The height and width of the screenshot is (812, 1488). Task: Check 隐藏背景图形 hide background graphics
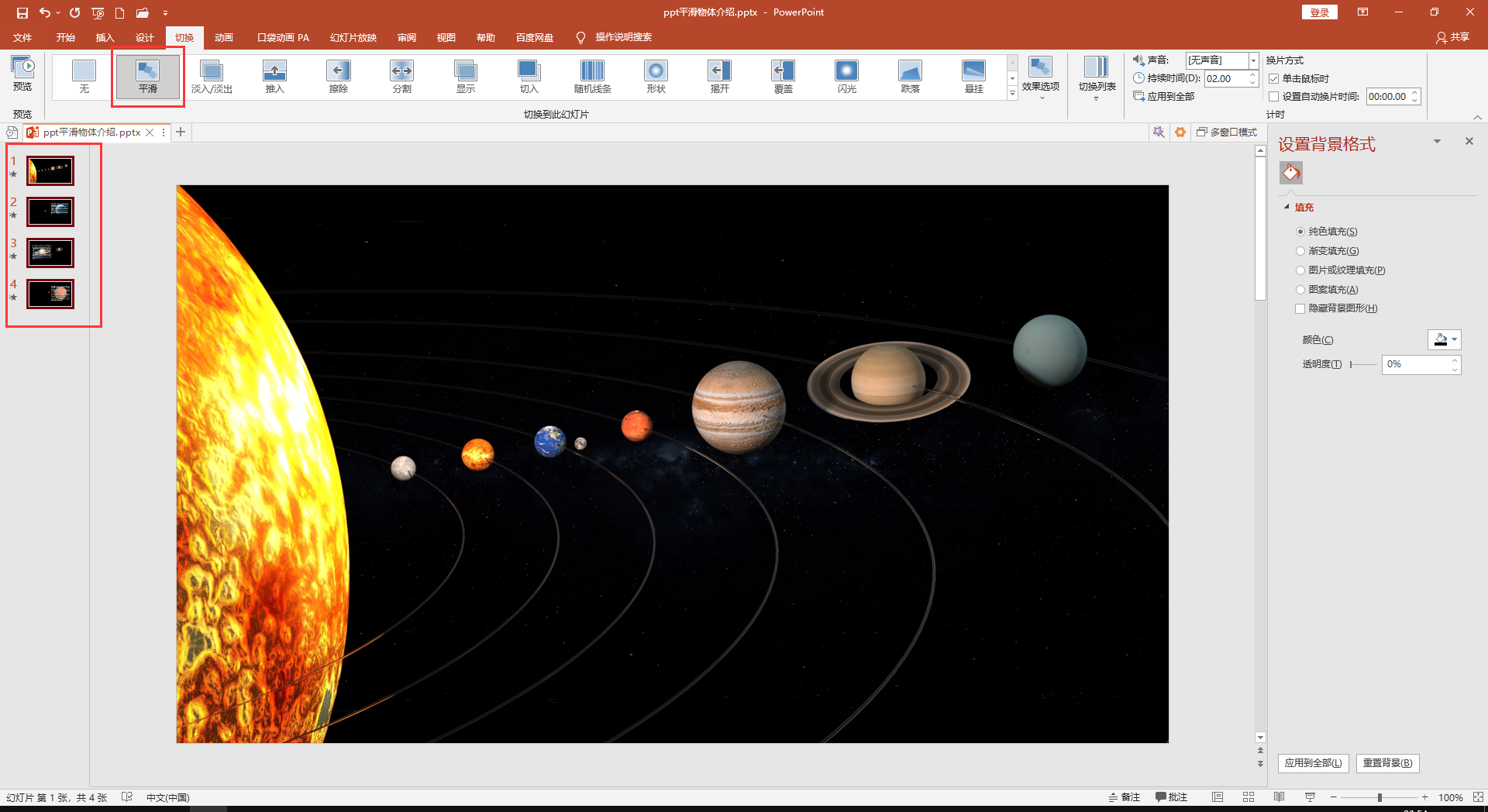coord(1300,308)
